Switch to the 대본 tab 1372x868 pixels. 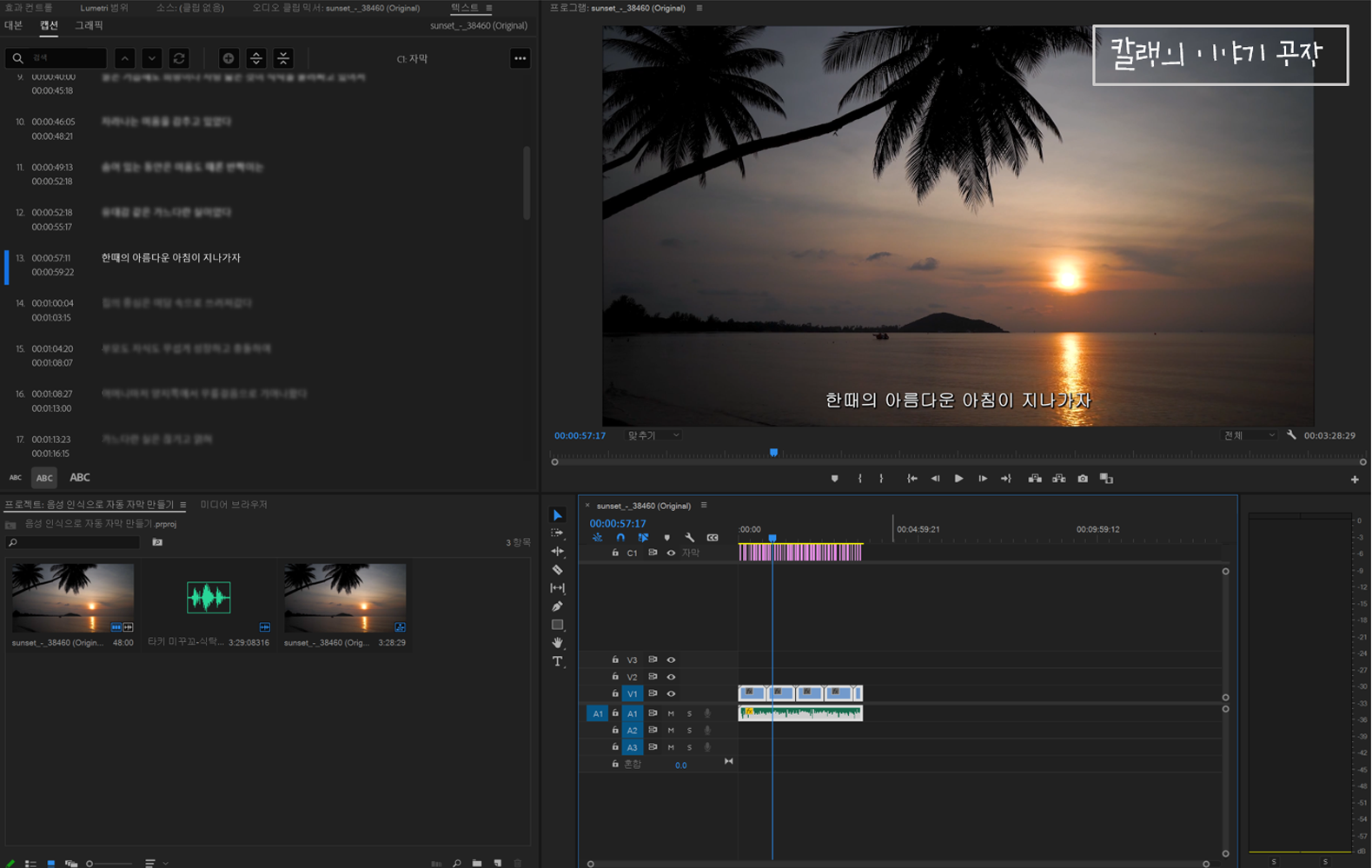point(14,26)
